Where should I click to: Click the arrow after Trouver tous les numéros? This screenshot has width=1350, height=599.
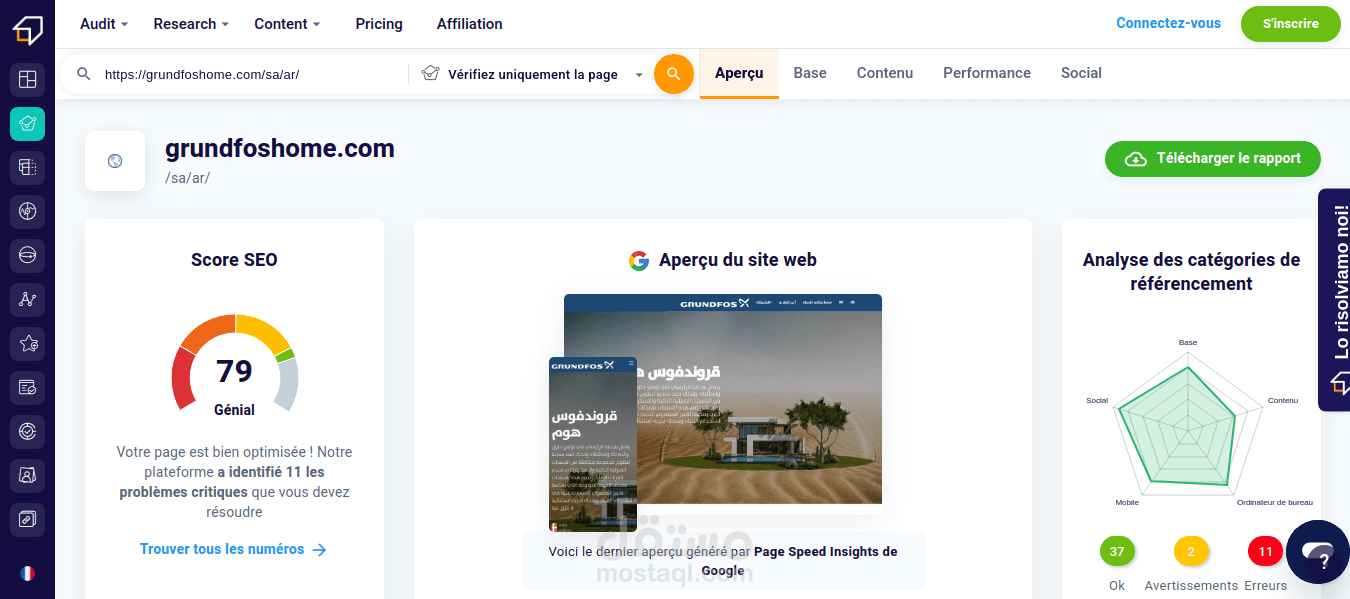click(x=319, y=549)
